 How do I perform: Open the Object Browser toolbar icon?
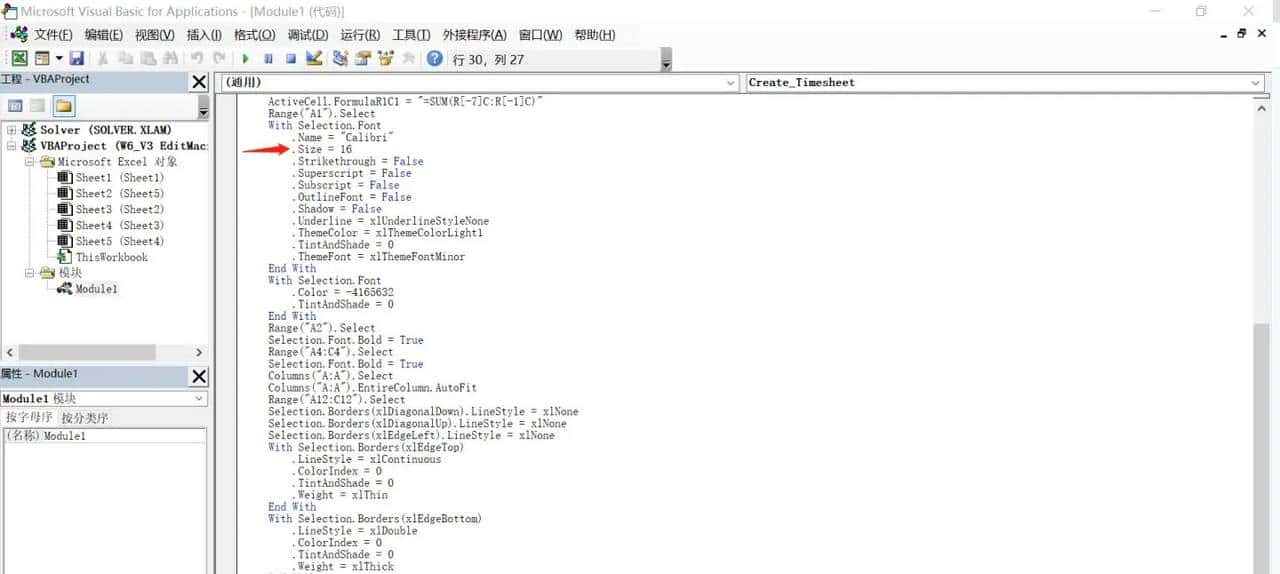tap(386, 59)
